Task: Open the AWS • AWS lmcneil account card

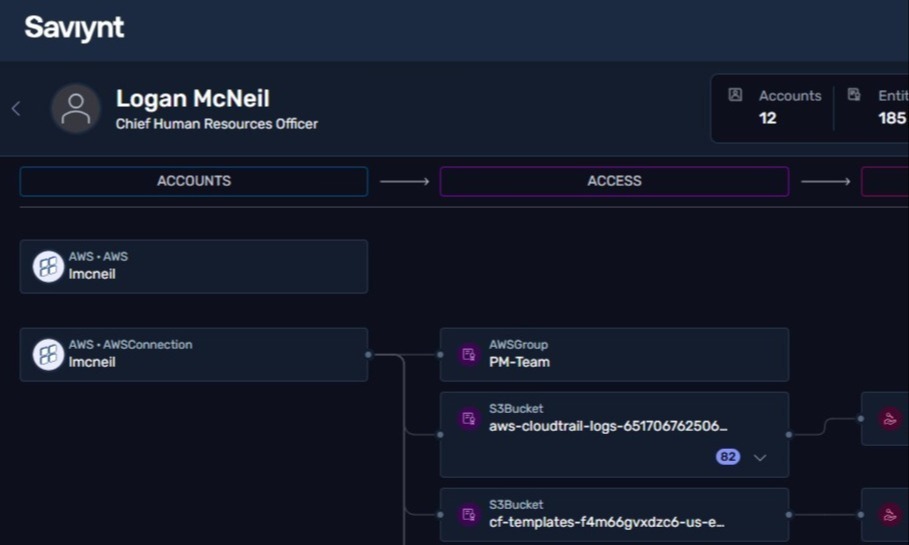Action: pos(194,267)
